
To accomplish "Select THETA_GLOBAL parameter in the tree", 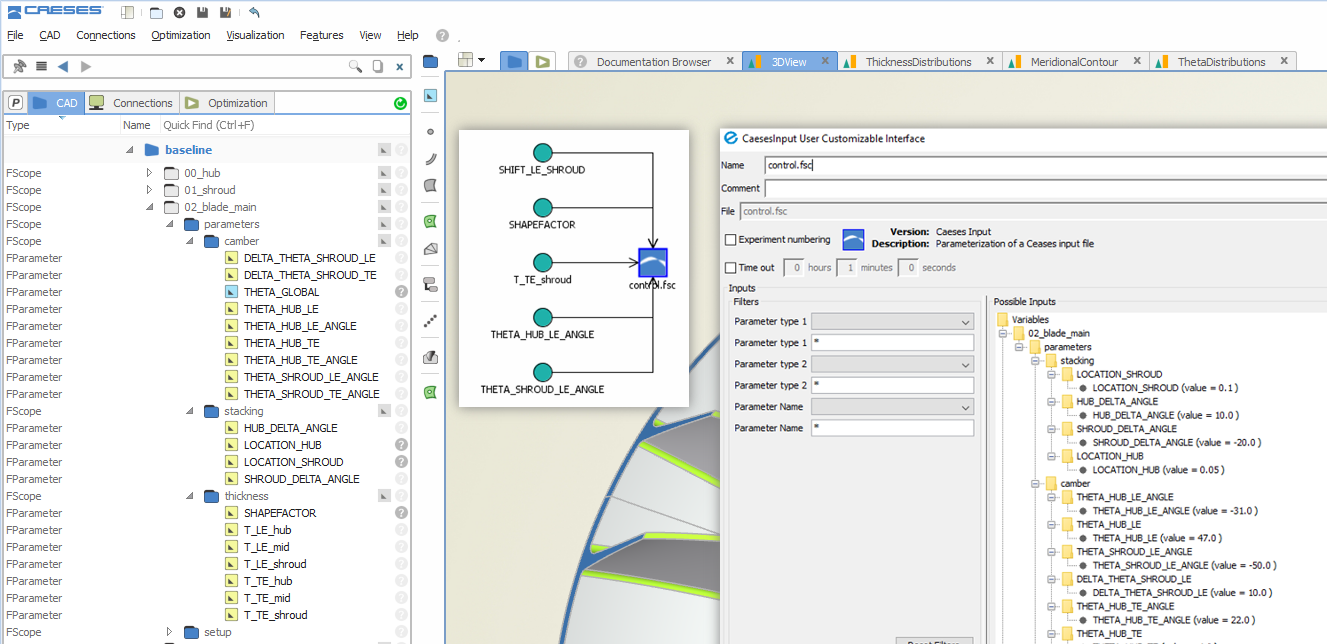I will [281, 292].
